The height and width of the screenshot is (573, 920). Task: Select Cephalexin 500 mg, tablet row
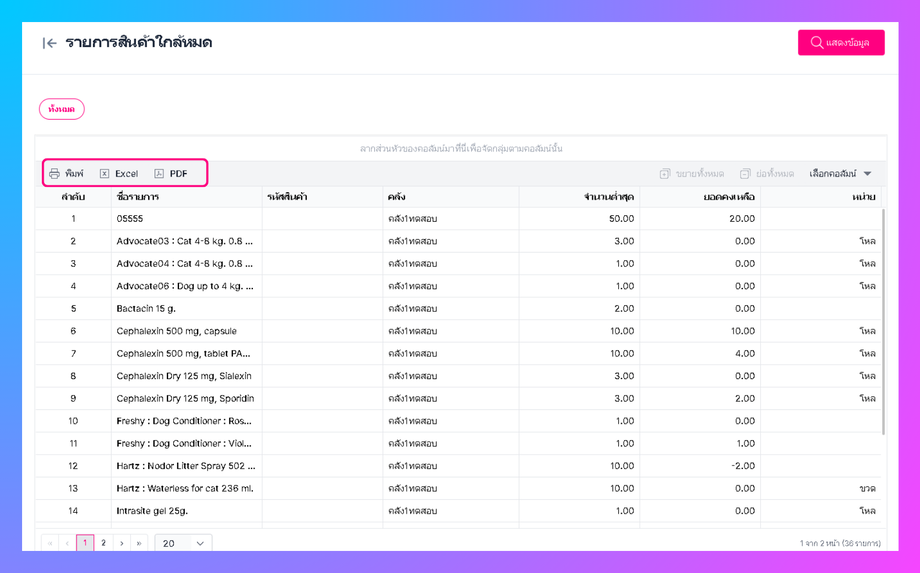[x=458, y=354]
